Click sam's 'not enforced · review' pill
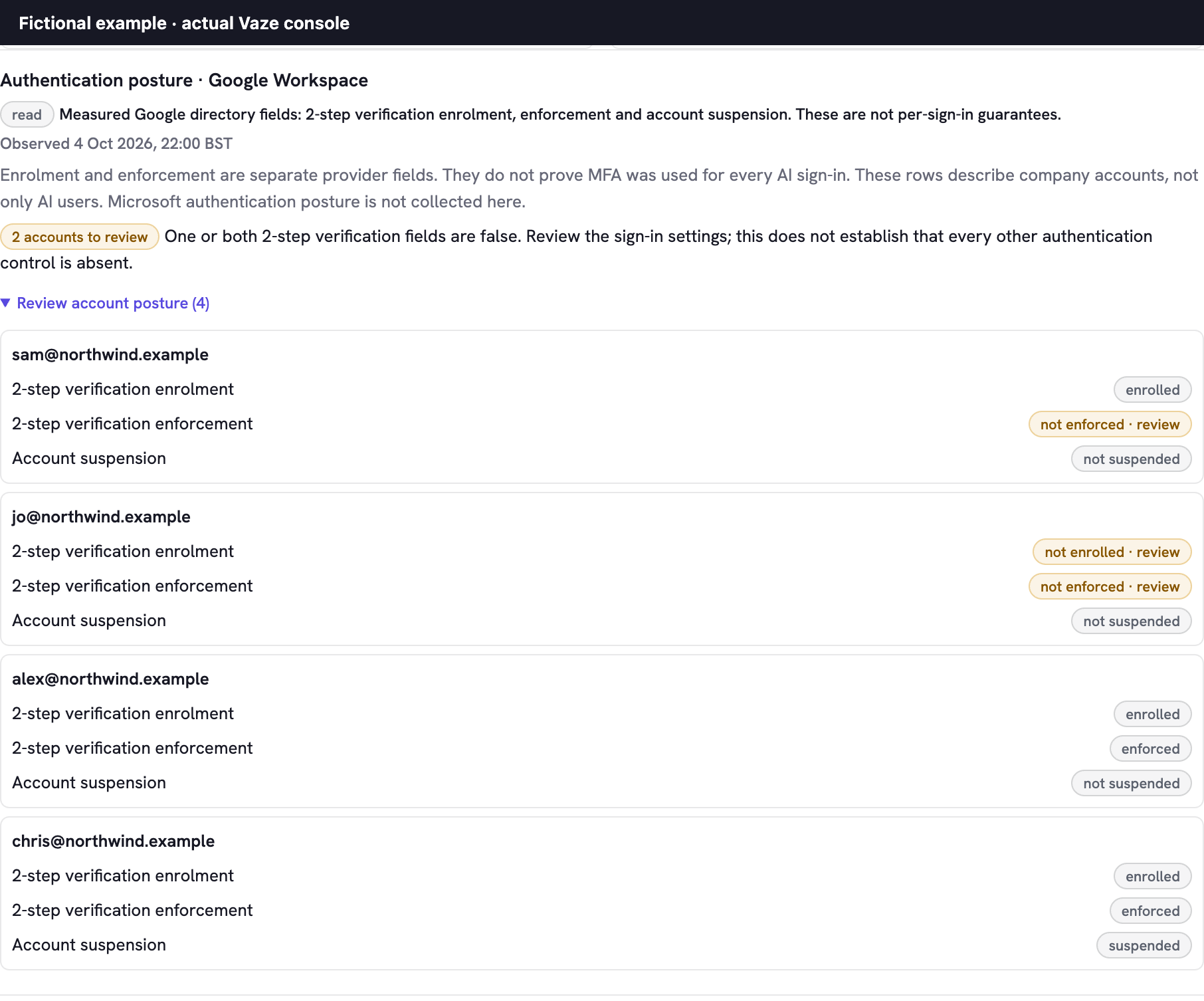Screen dimensions: 1204x1001 point(1110,424)
